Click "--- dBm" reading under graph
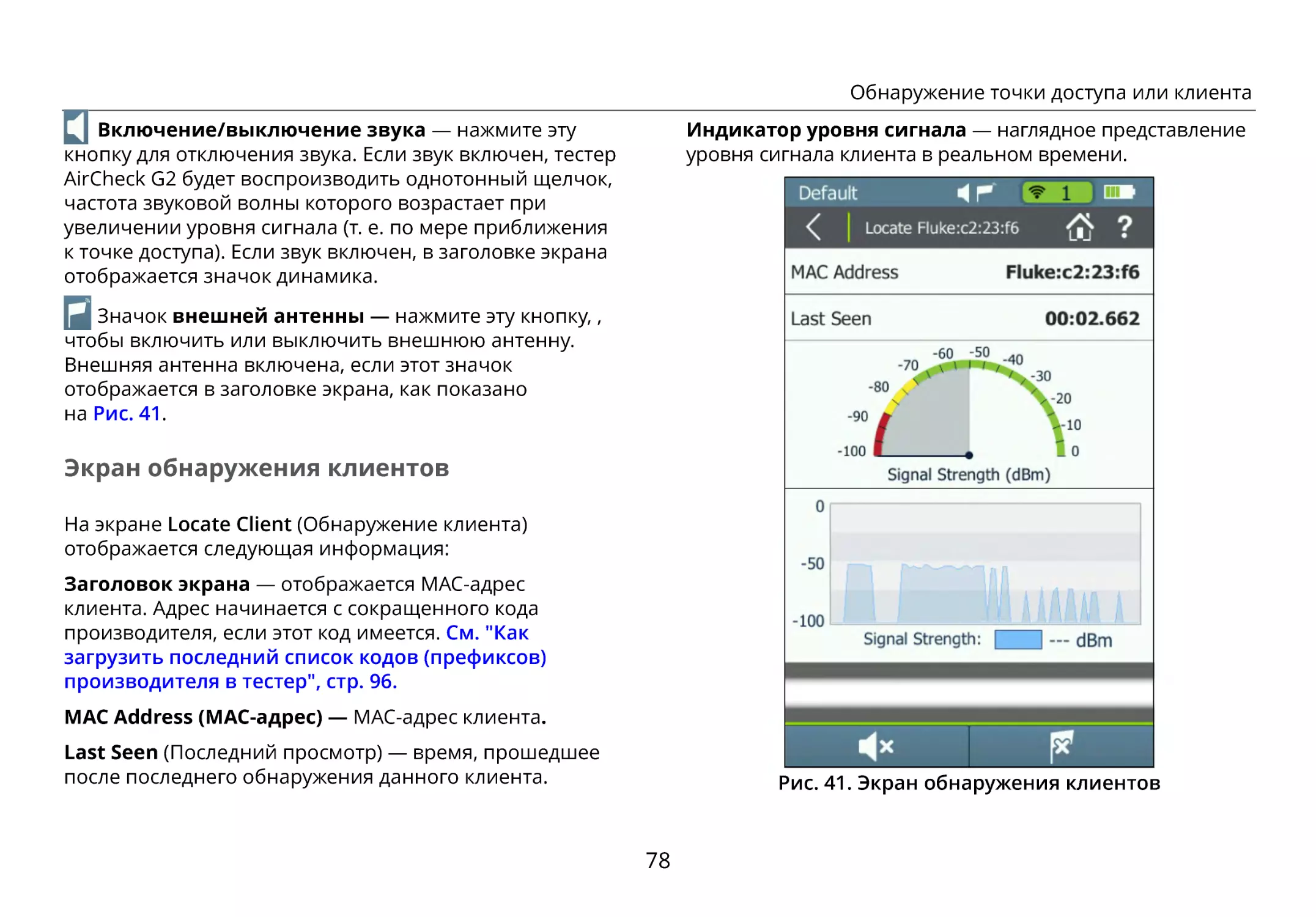Image resolution: width=1316 pixels, height=917 pixels. coord(1081,641)
